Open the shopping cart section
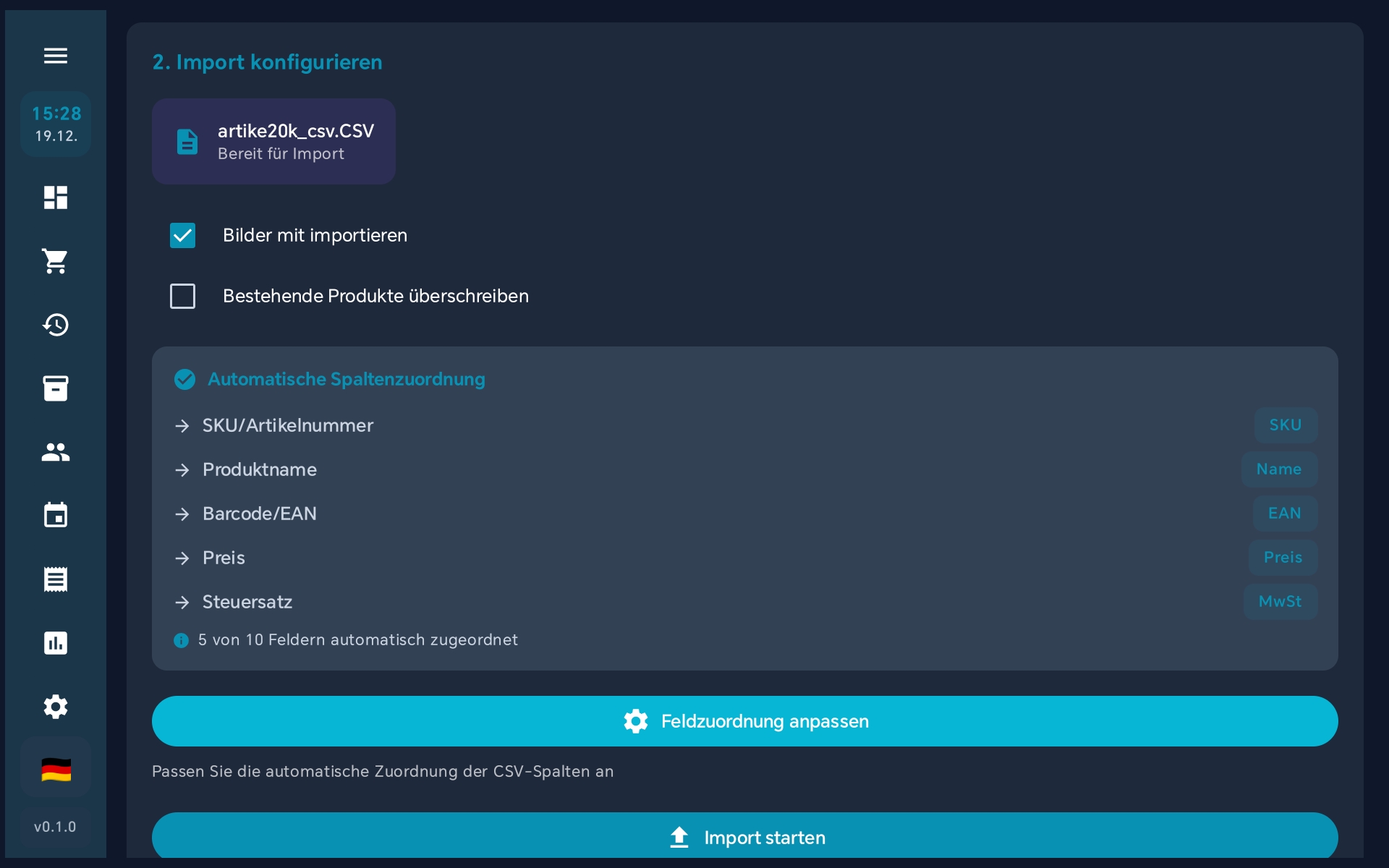Image resolution: width=1389 pixels, height=868 pixels. [55, 261]
